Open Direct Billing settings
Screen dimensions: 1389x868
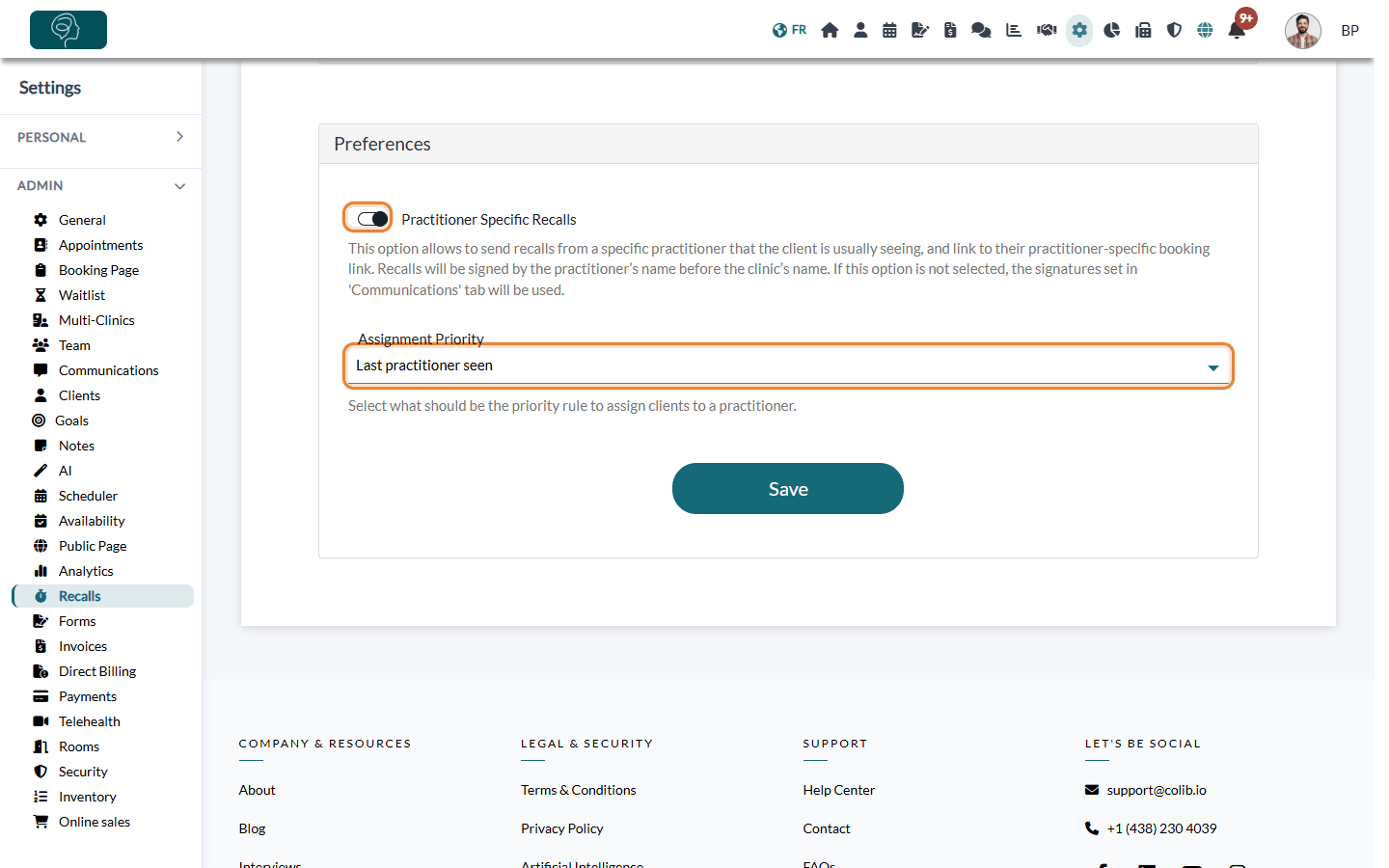point(97,671)
